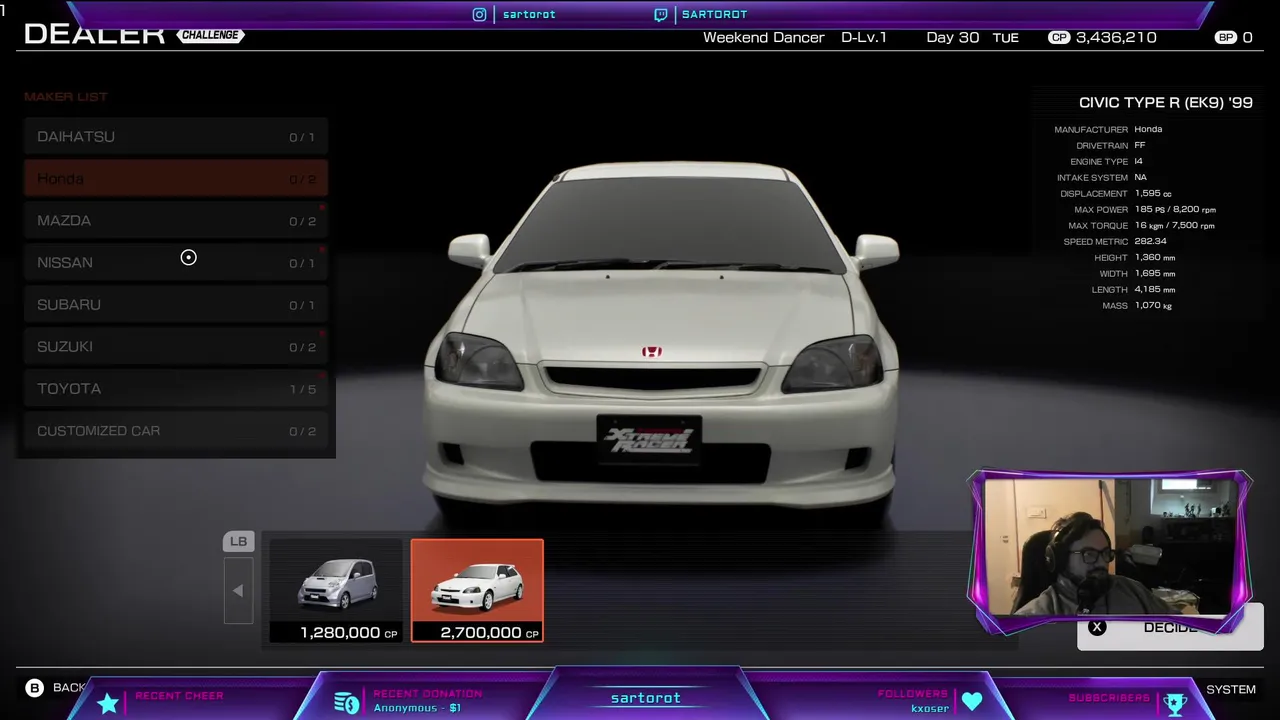This screenshot has width=1280, height=720.
Task: Click the MAX TORQUE 16 kgm value
Action: click(1175, 226)
